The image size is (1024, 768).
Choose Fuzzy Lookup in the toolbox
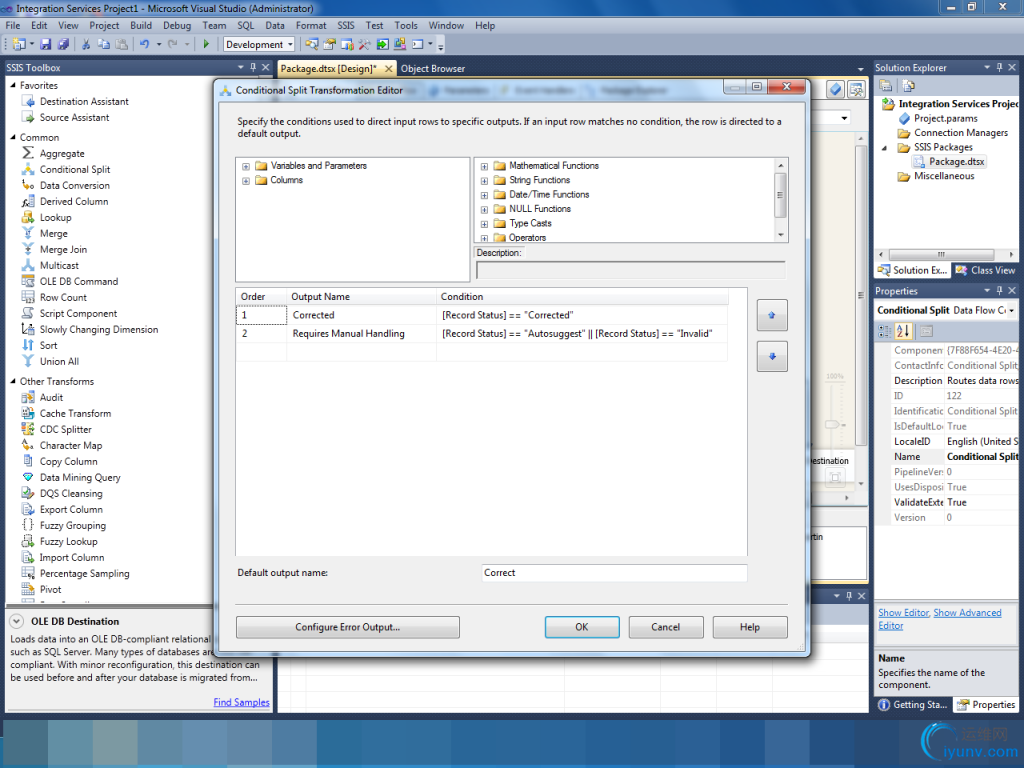tap(68, 541)
